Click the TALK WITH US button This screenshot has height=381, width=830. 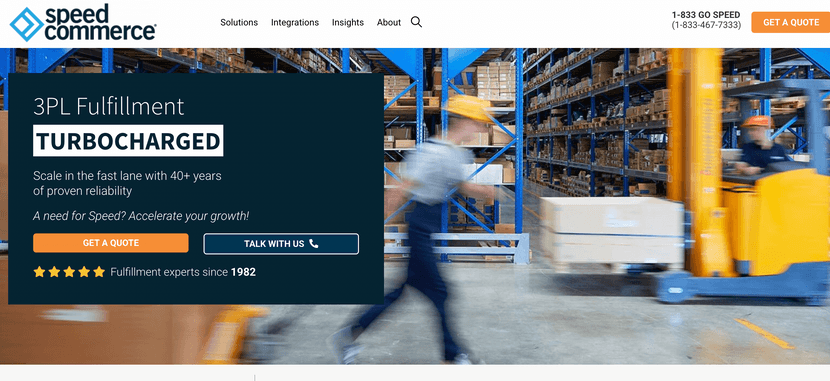[281, 244]
